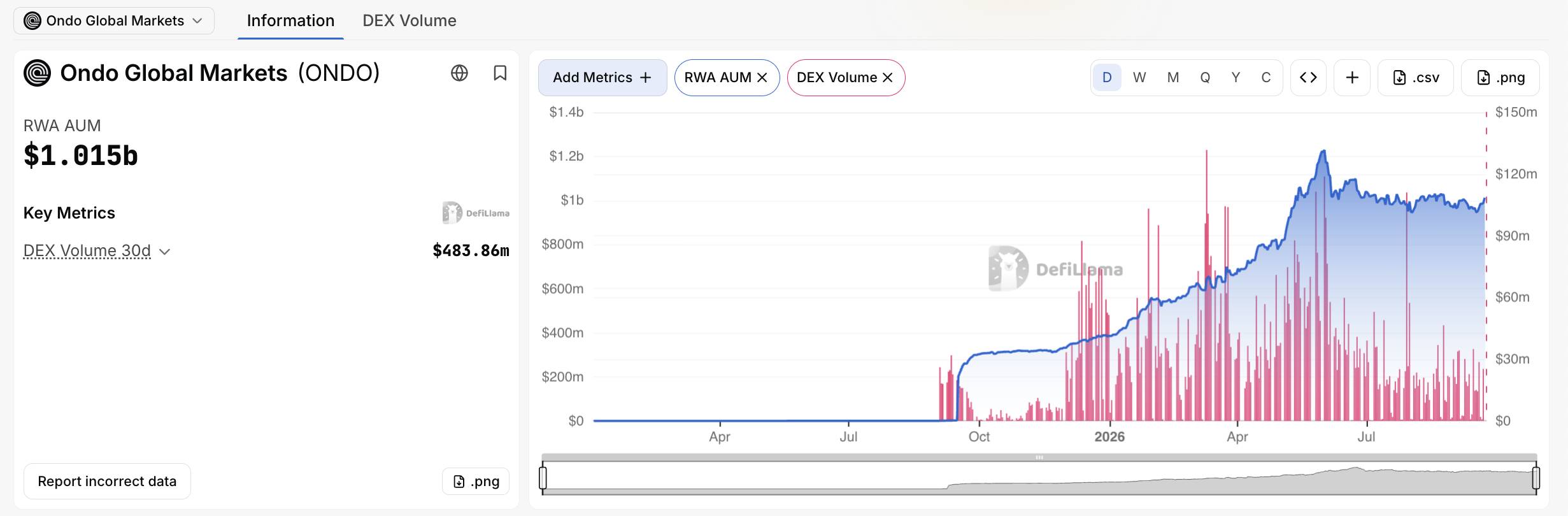Viewport: 1568px width, 516px height.
Task: Select cumulative C interval
Action: [1266, 78]
